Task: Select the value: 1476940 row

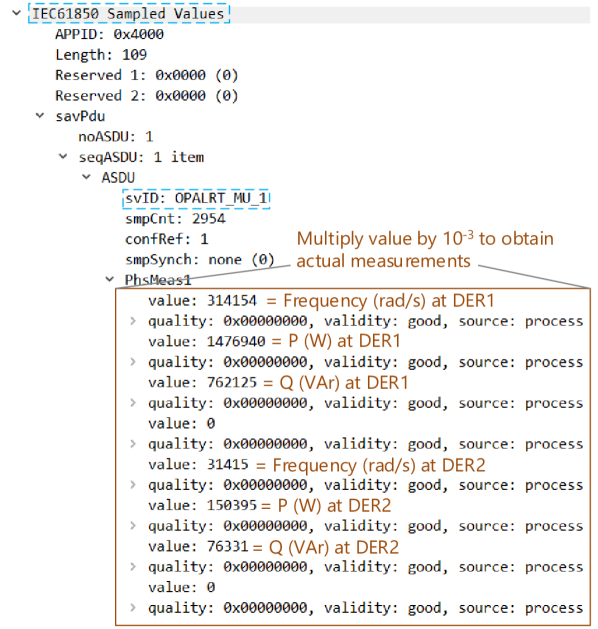Action: tap(207, 342)
